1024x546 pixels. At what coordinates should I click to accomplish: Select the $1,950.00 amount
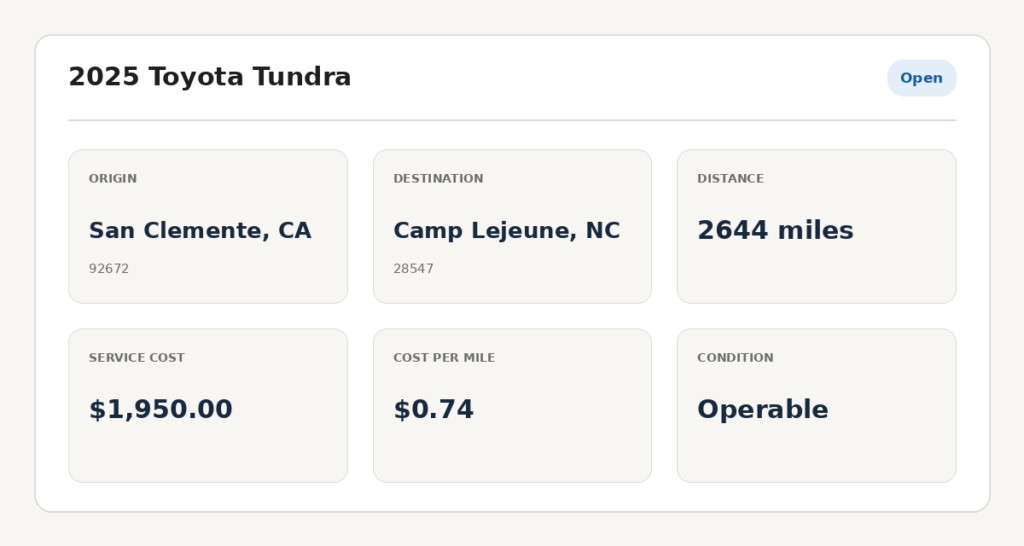[161, 410]
